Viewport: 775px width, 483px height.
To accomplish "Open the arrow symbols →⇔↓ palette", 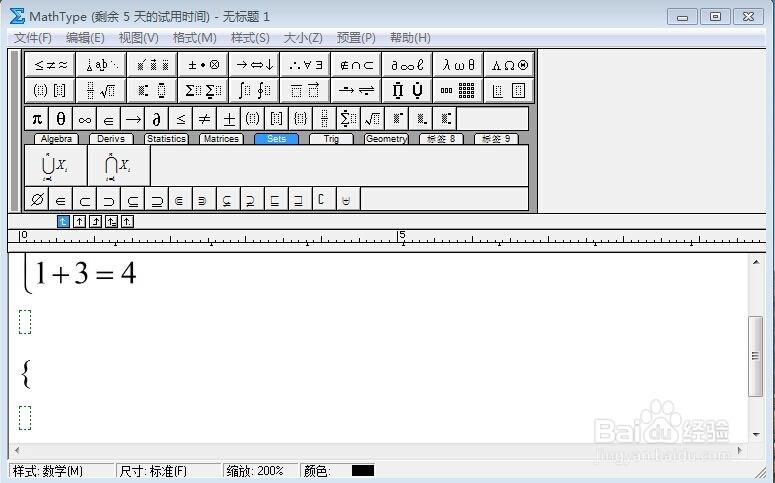I will click(254, 65).
